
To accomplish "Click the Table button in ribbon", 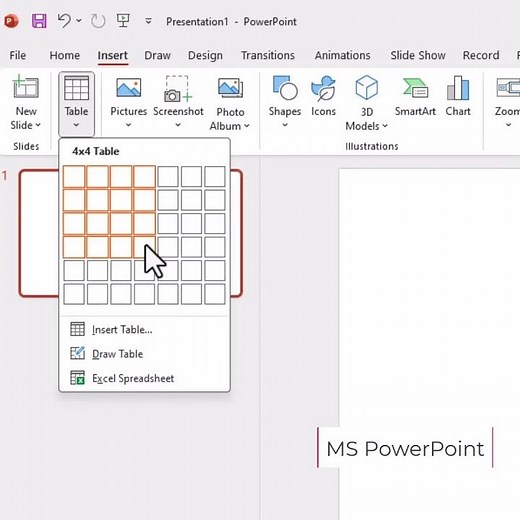I will (76, 104).
